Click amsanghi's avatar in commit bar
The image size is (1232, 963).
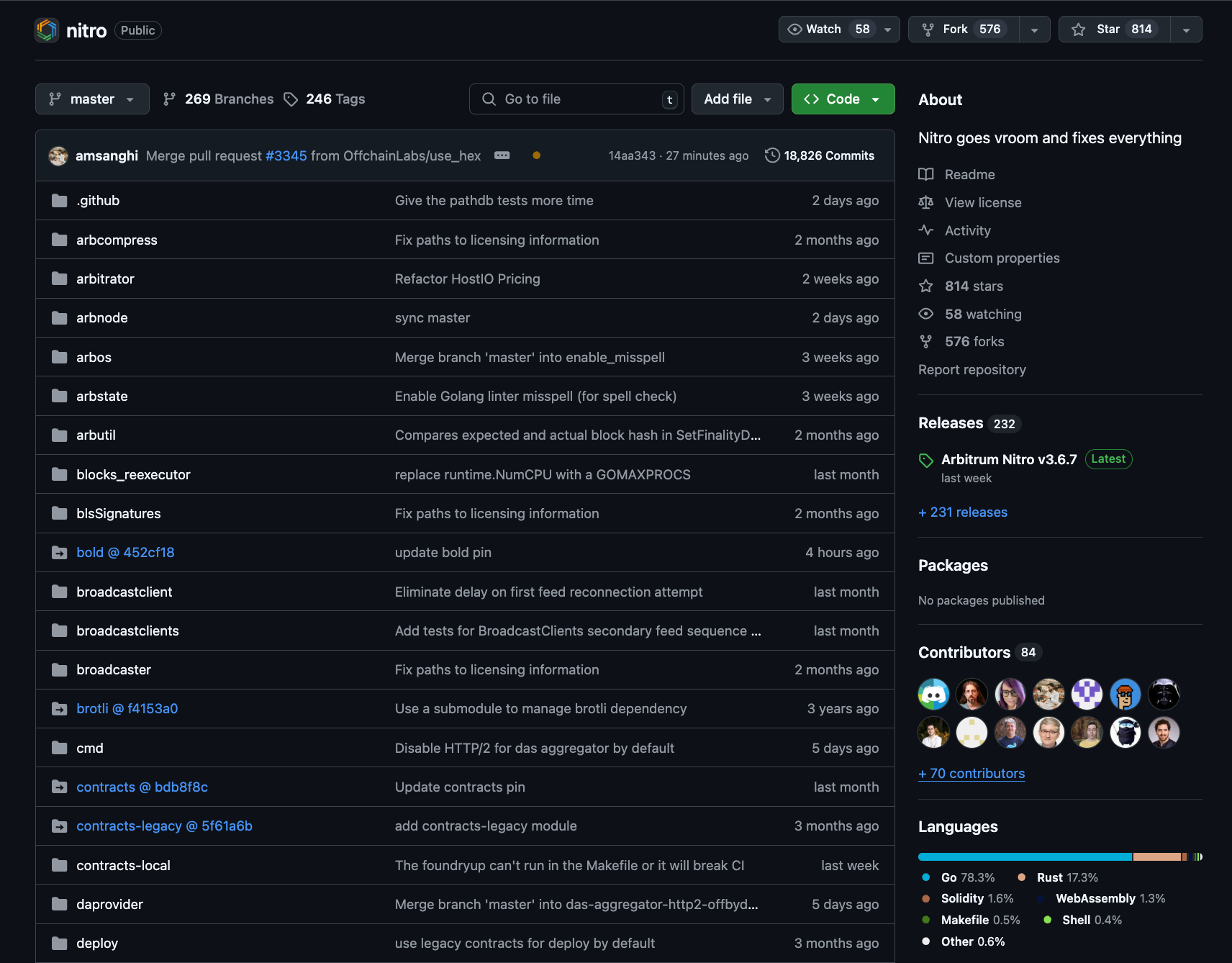[58, 155]
